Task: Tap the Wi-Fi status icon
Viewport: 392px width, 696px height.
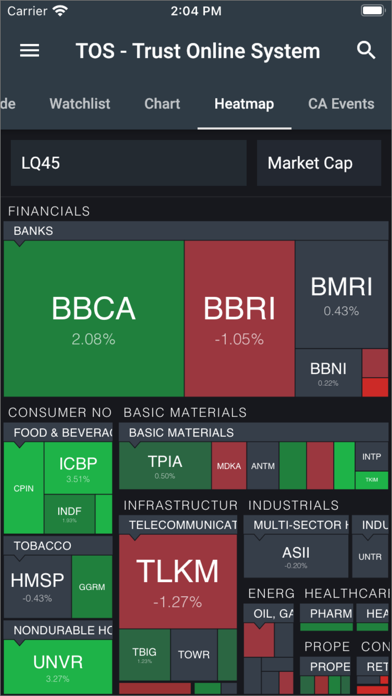Action: pos(59,11)
